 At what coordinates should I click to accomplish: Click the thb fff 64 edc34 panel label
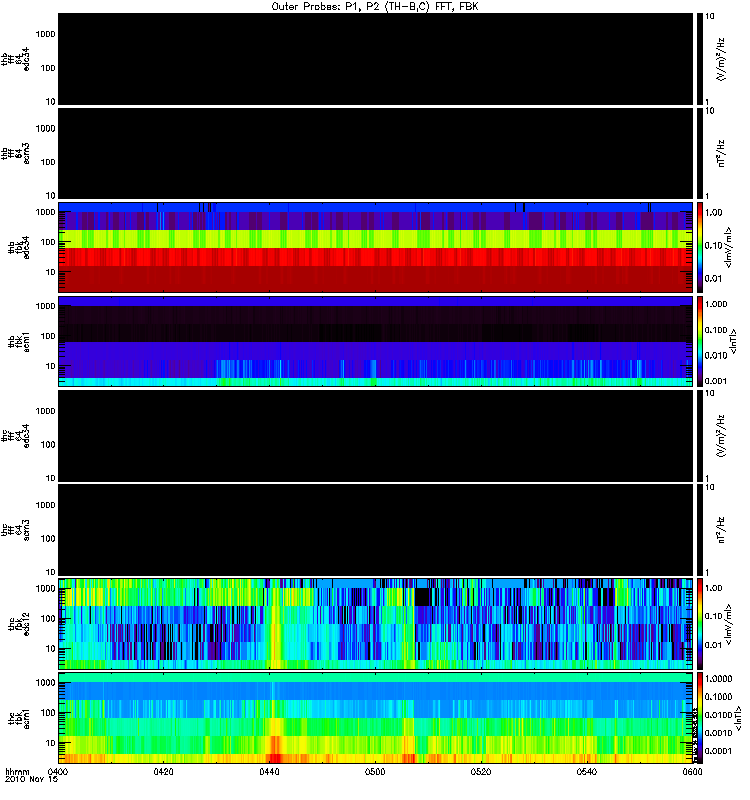coord(15,59)
